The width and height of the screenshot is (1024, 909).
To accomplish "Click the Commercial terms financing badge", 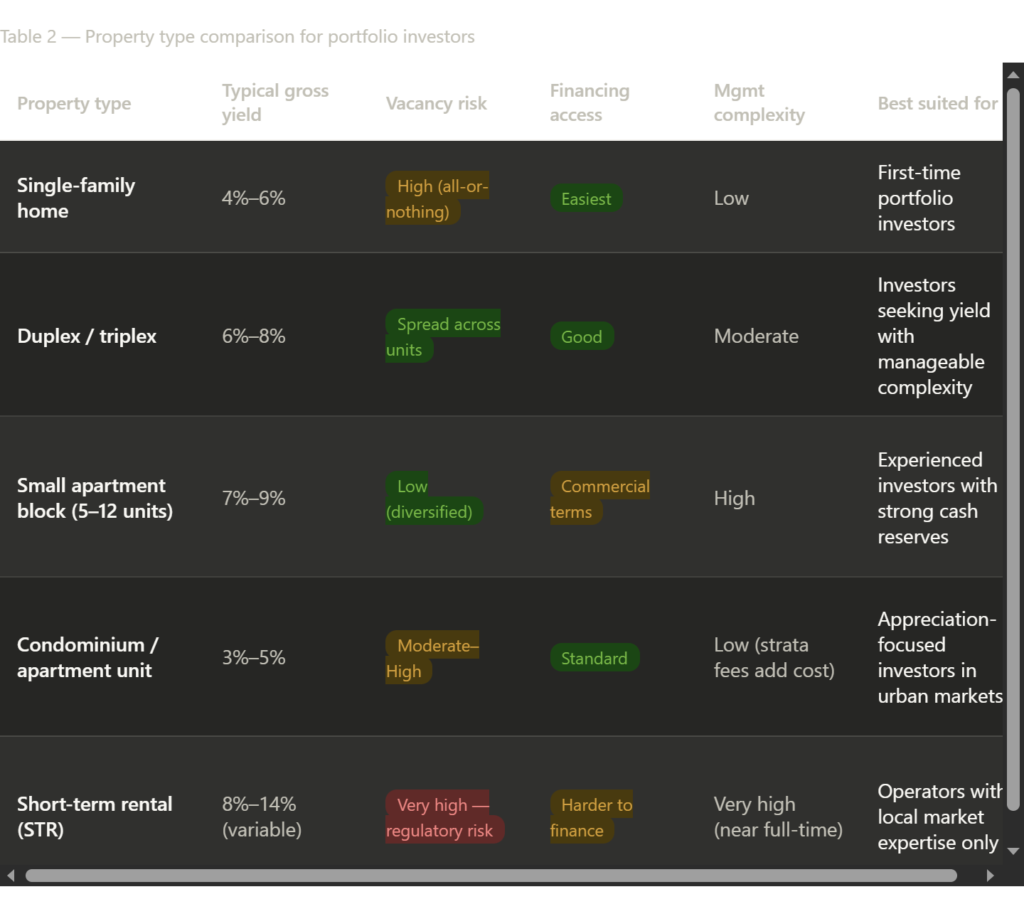I will [x=599, y=499].
